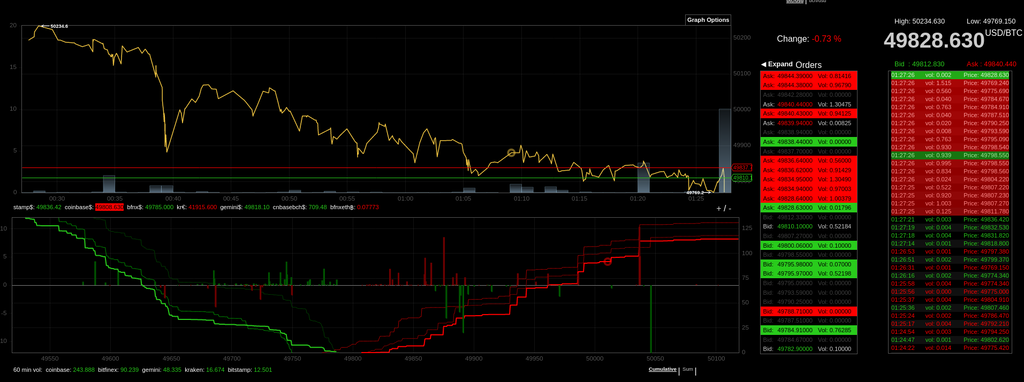Select the Ask 49844.39000 order row
1024x382 pixels.
point(808,76)
